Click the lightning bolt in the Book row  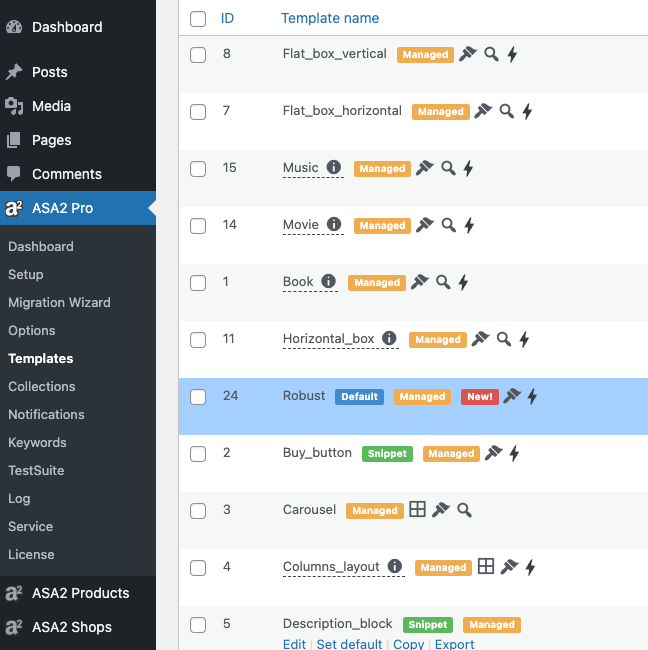pyautogui.click(x=464, y=282)
